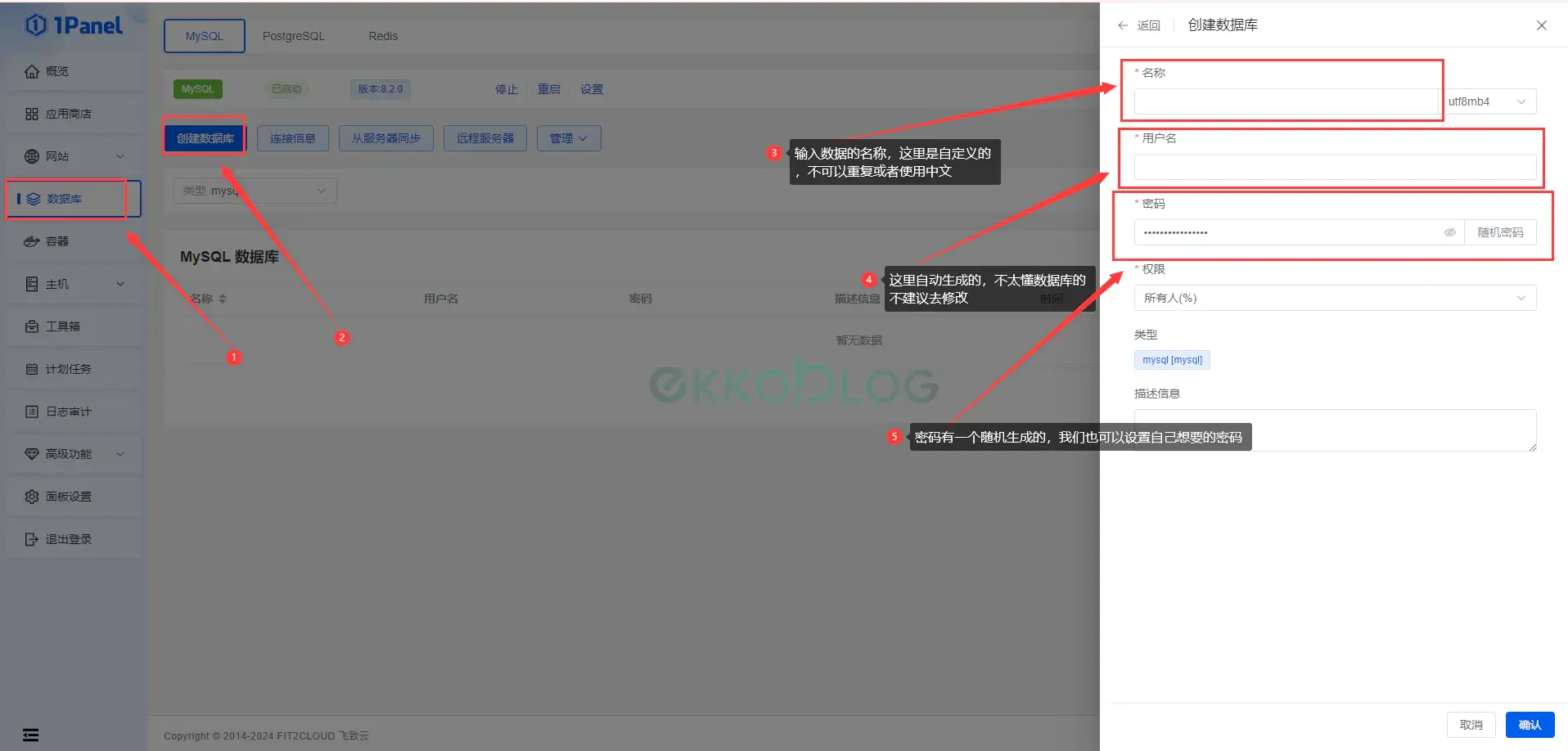Click the 从服务器同步 button
Screen dimensions: 1568x751
point(386,138)
